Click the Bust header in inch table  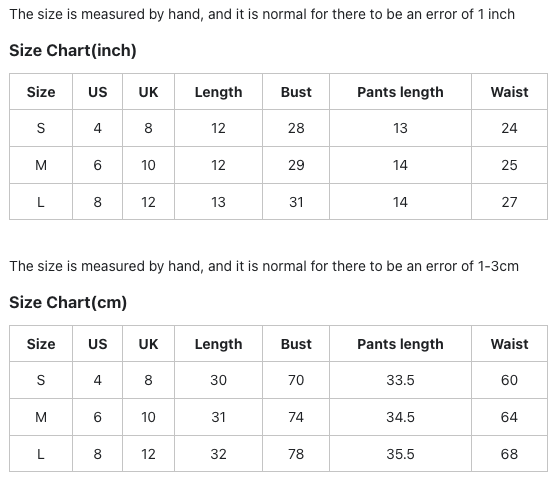tap(296, 92)
